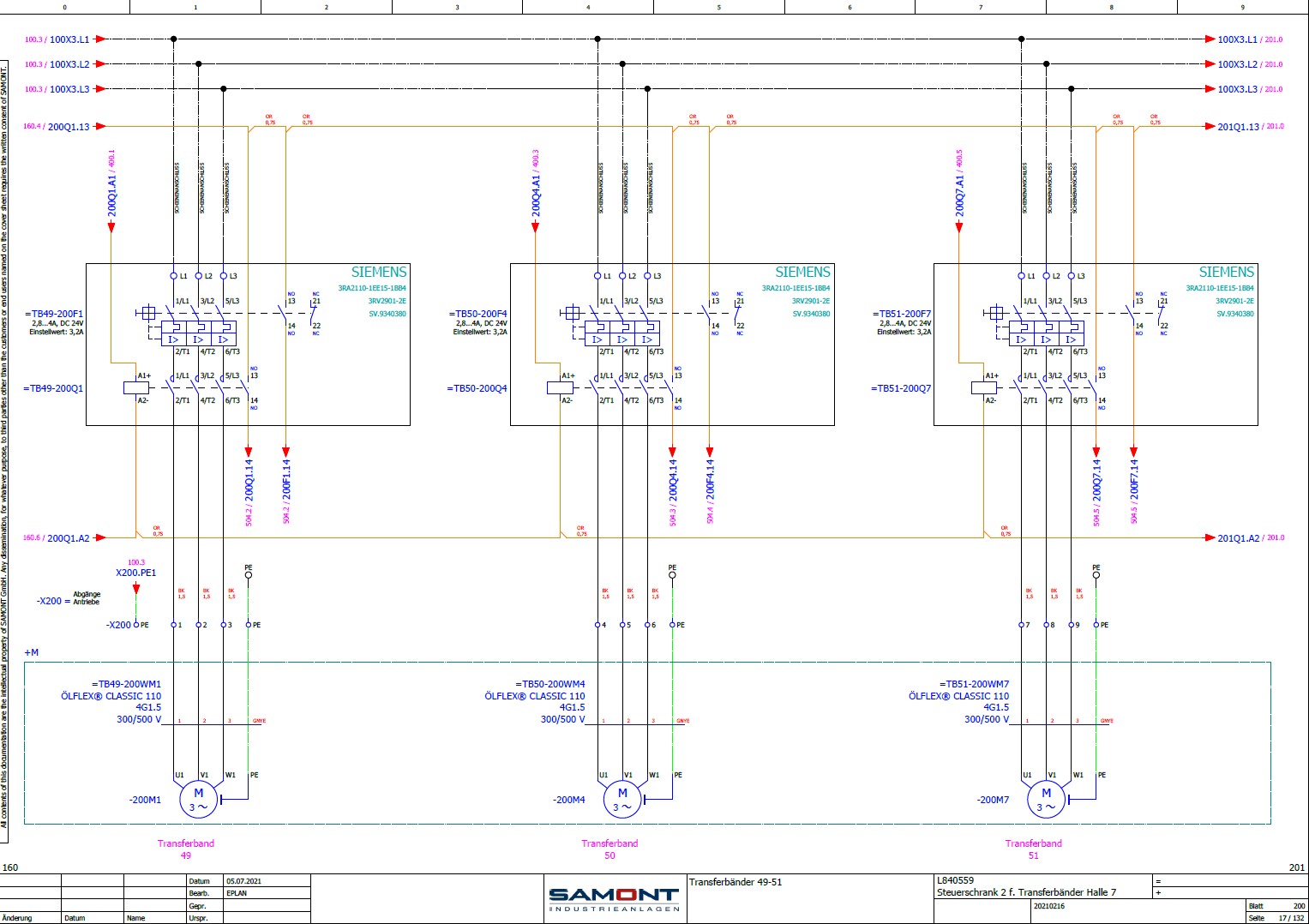The height and width of the screenshot is (924, 1309).
Task: Click the red arrowhead at 200F4.14
Action: (x=710, y=452)
